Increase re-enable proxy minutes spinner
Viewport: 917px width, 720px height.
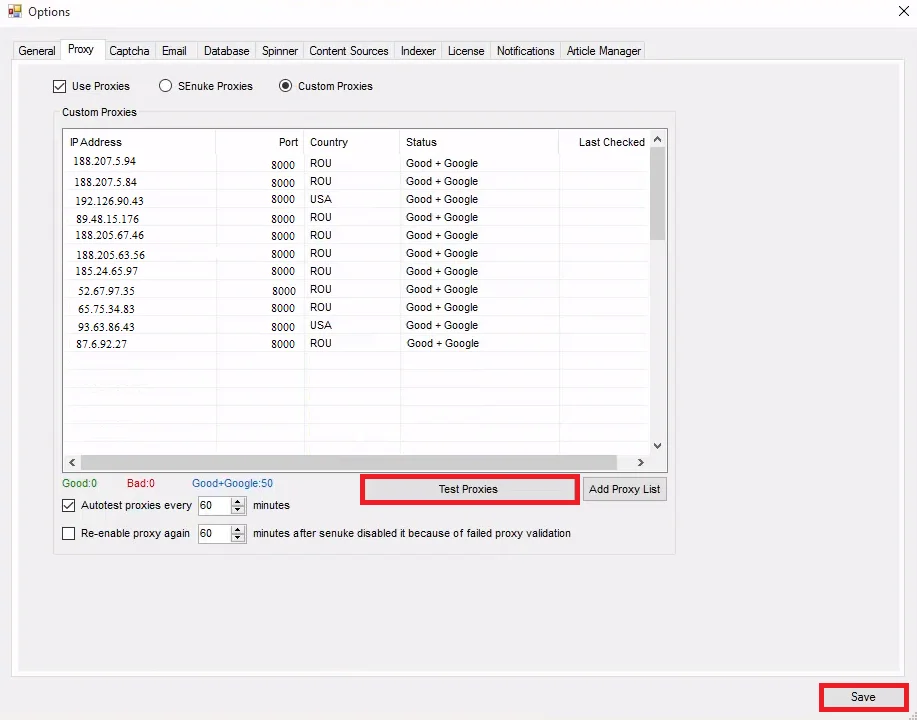point(238,530)
